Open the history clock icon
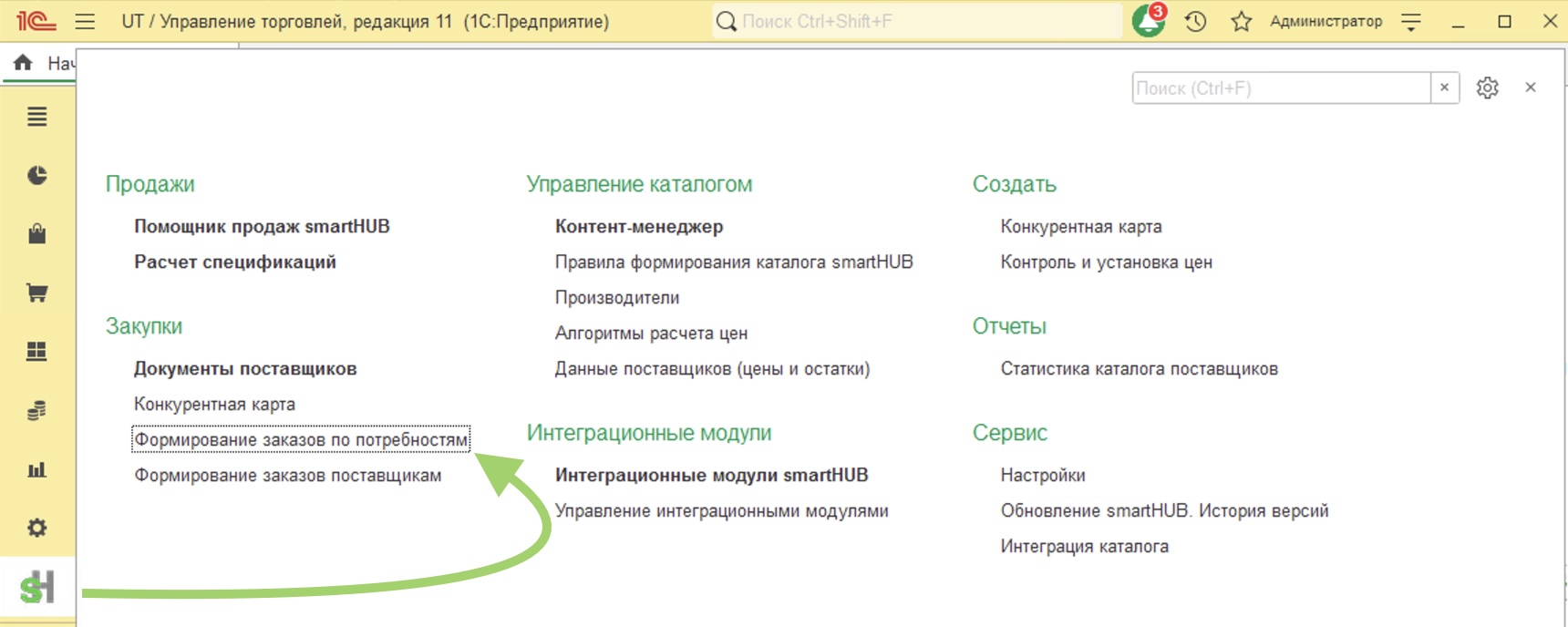The height and width of the screenshot is (627, 1568). 1195,21
